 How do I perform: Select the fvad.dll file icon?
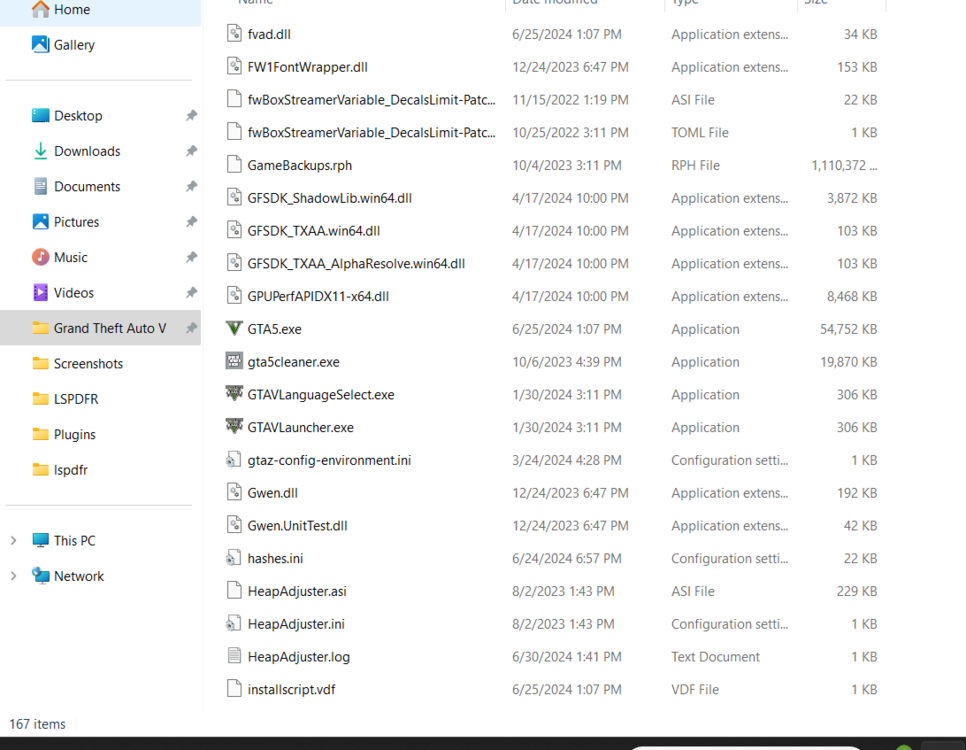tap(233, 33)
